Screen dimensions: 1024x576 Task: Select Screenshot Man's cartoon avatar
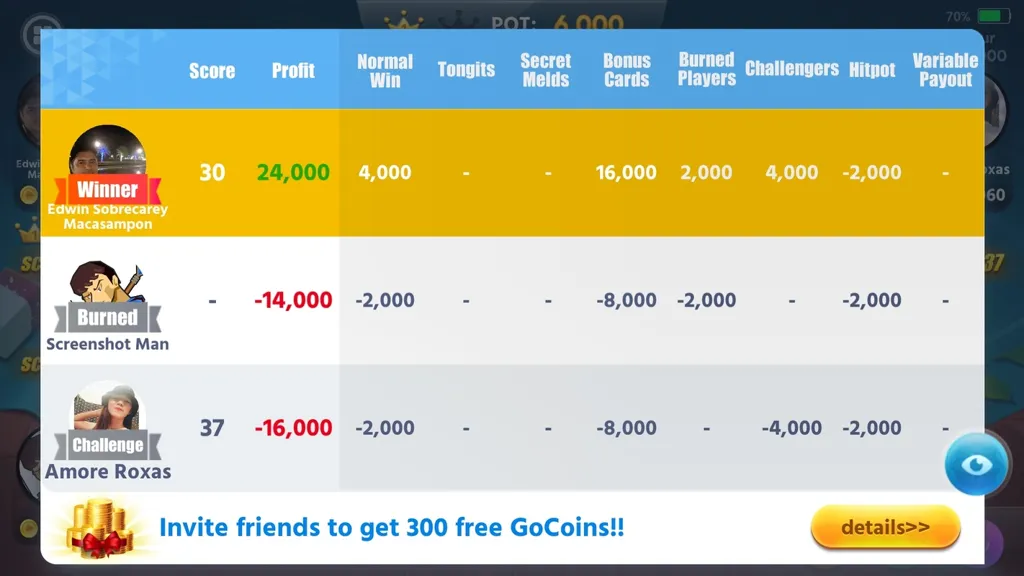106,282
